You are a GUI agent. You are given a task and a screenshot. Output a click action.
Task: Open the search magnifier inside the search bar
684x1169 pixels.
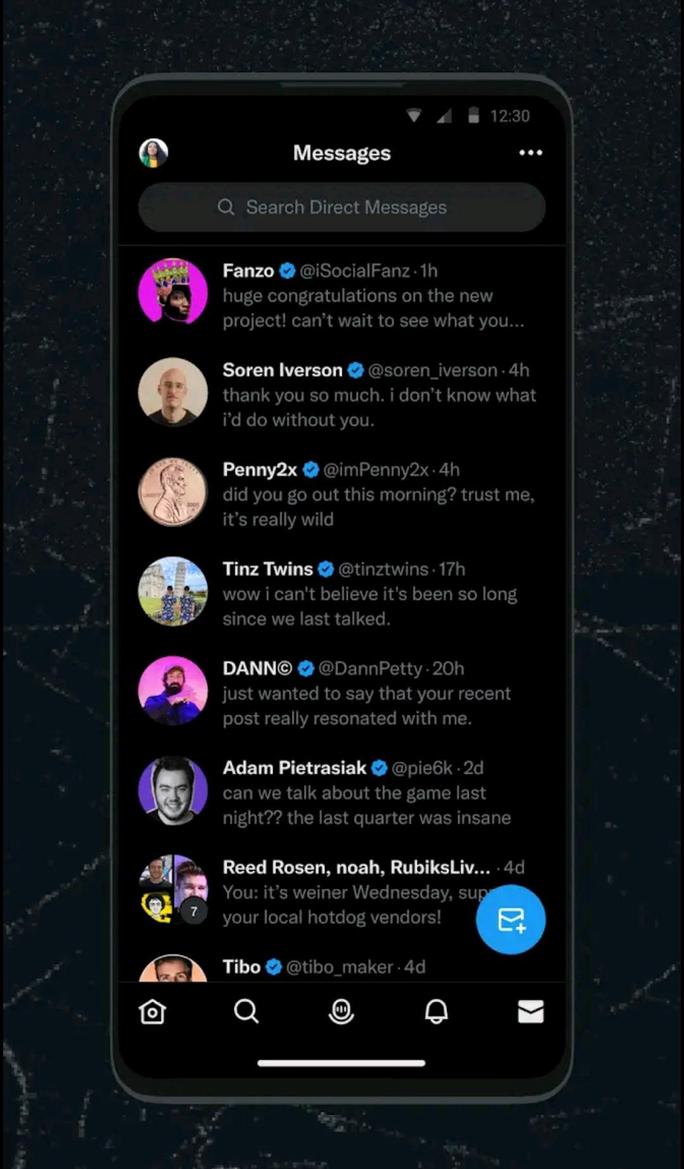click(x=226, y=207)
